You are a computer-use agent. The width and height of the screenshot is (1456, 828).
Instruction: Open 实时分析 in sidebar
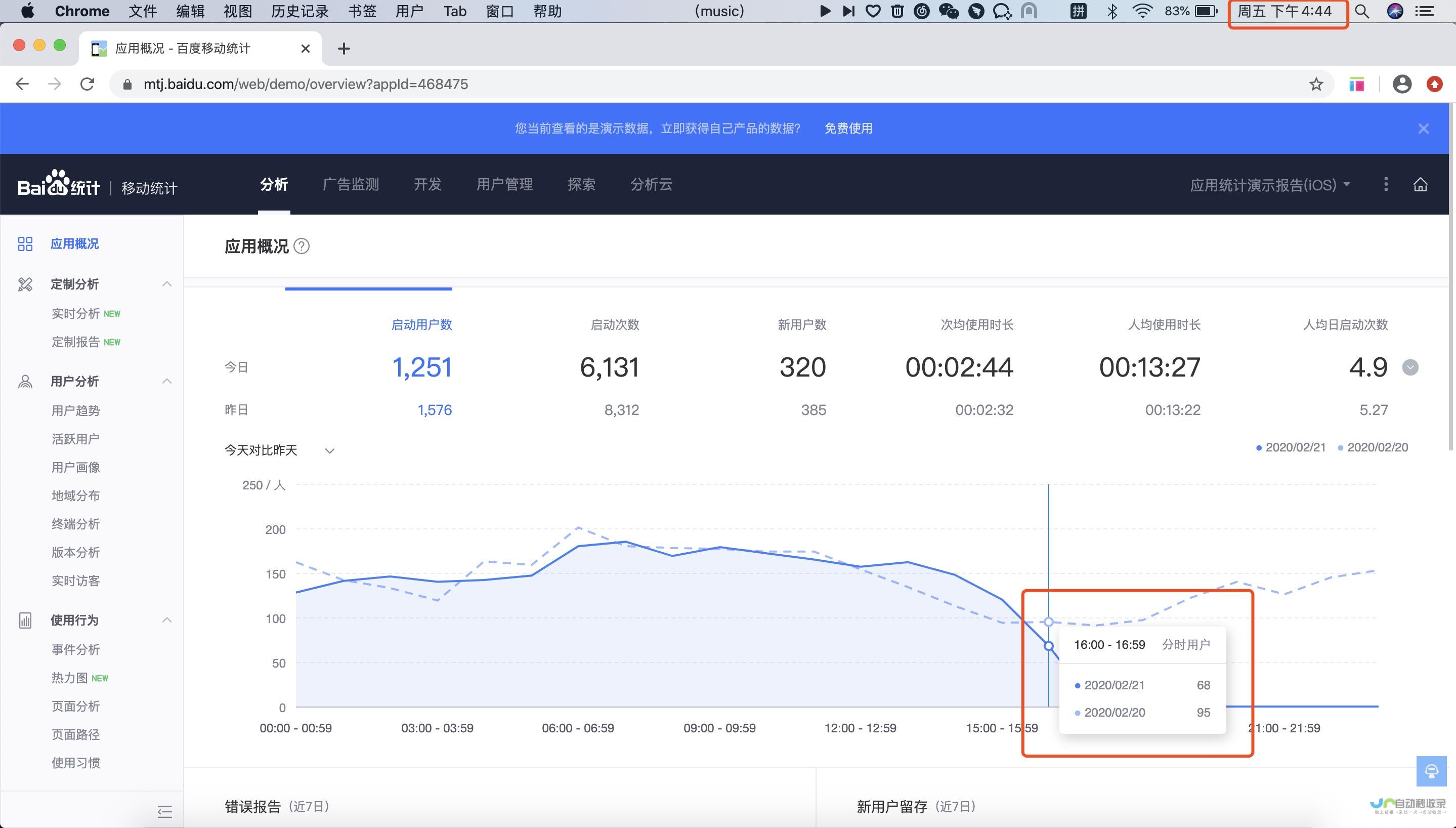(x=75, y=313)
